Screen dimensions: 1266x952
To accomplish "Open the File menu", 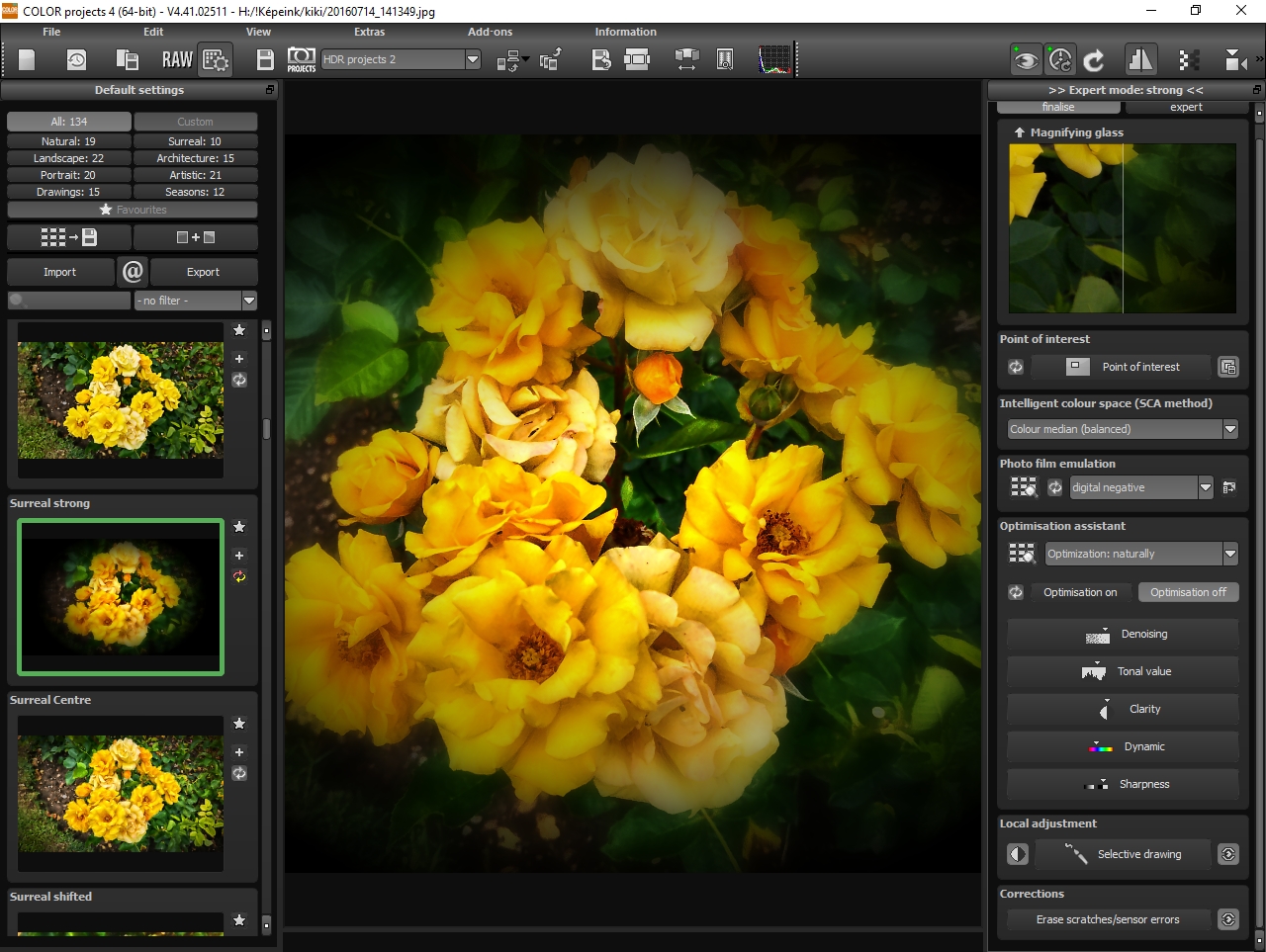I will [51, 32].
